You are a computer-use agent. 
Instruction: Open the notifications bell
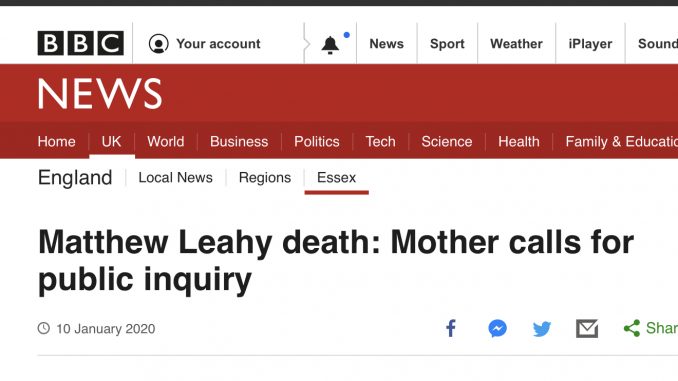(x=330, y=45)
